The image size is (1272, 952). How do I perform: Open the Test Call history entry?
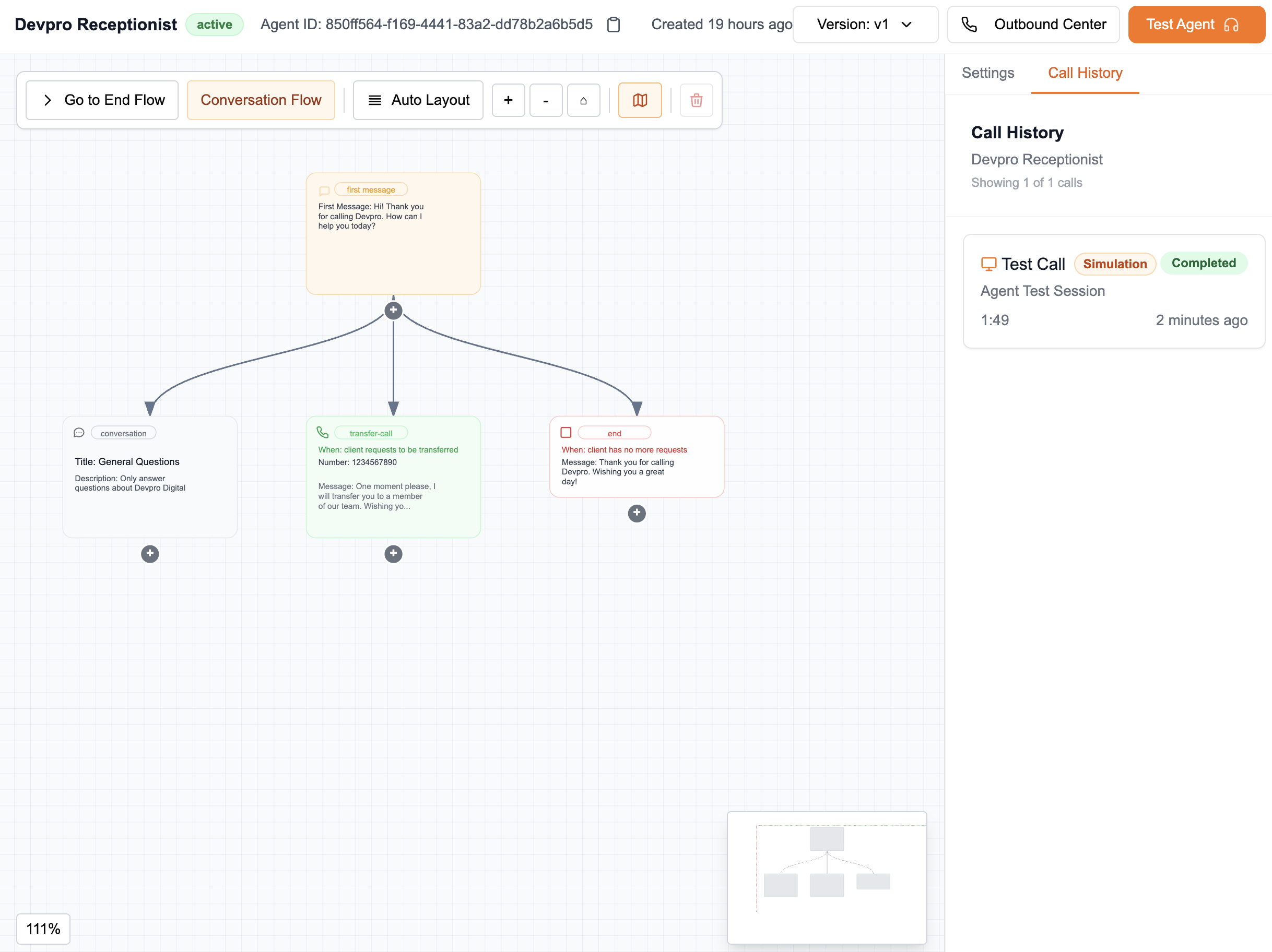pos(1113,291)
